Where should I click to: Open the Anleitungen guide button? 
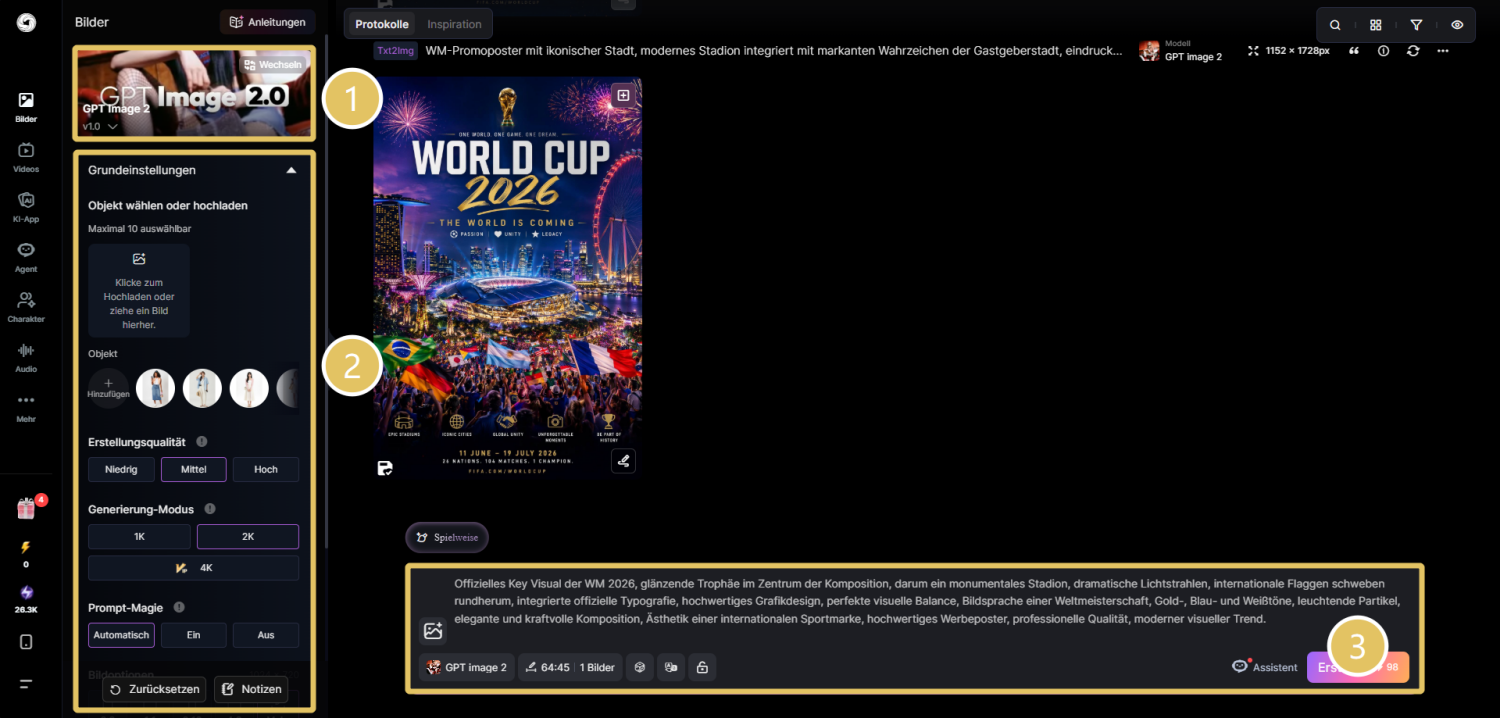[268, 22]
